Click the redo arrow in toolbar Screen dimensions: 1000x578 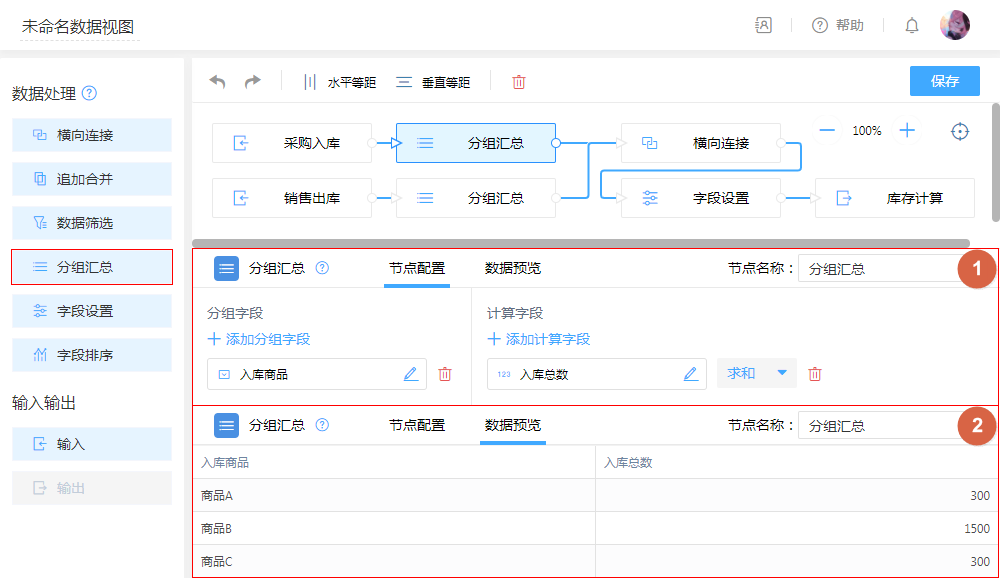253,82
